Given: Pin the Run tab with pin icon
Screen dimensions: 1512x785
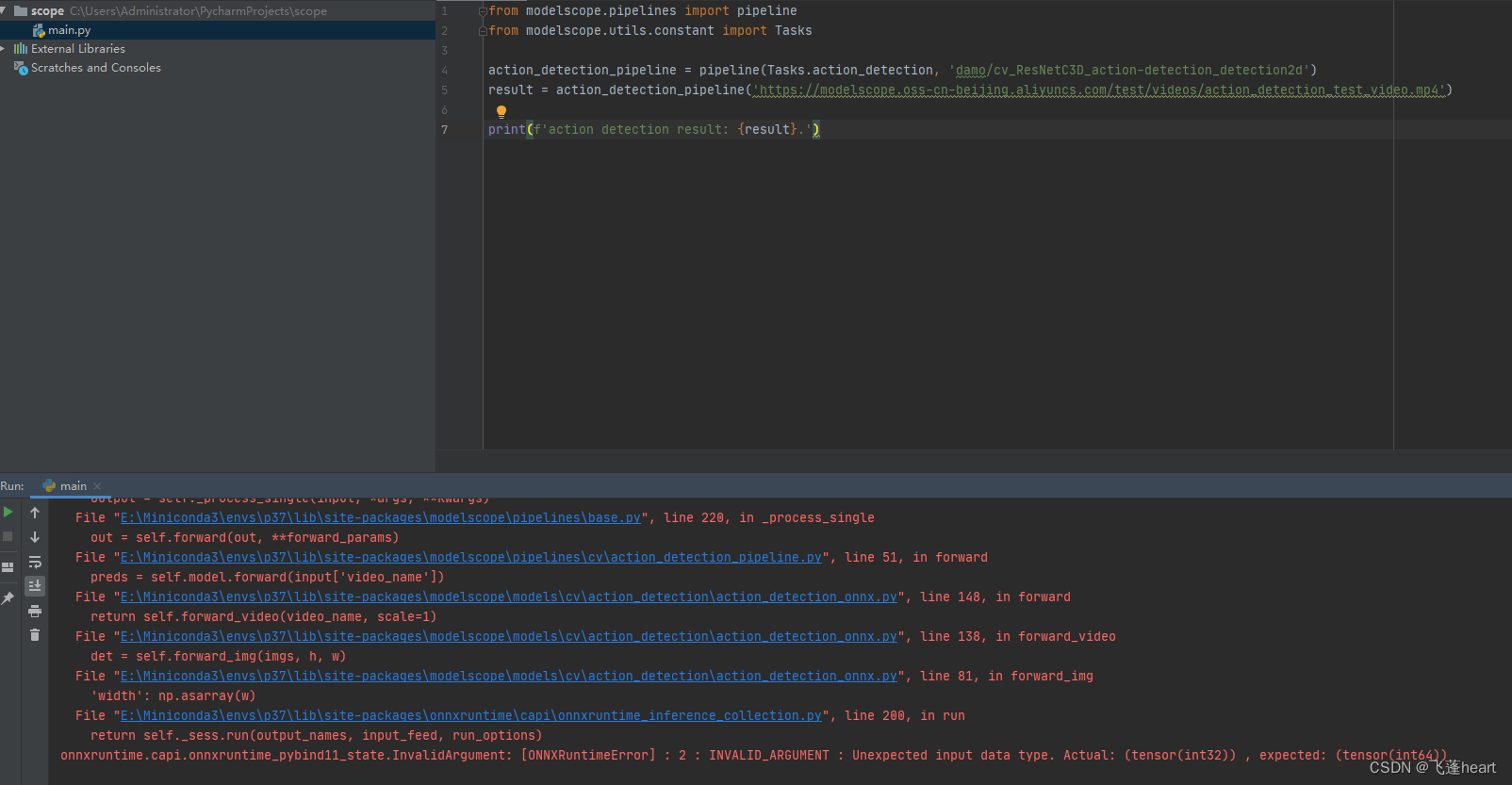Looking at the screenshot, I should (x=8, y=597).
